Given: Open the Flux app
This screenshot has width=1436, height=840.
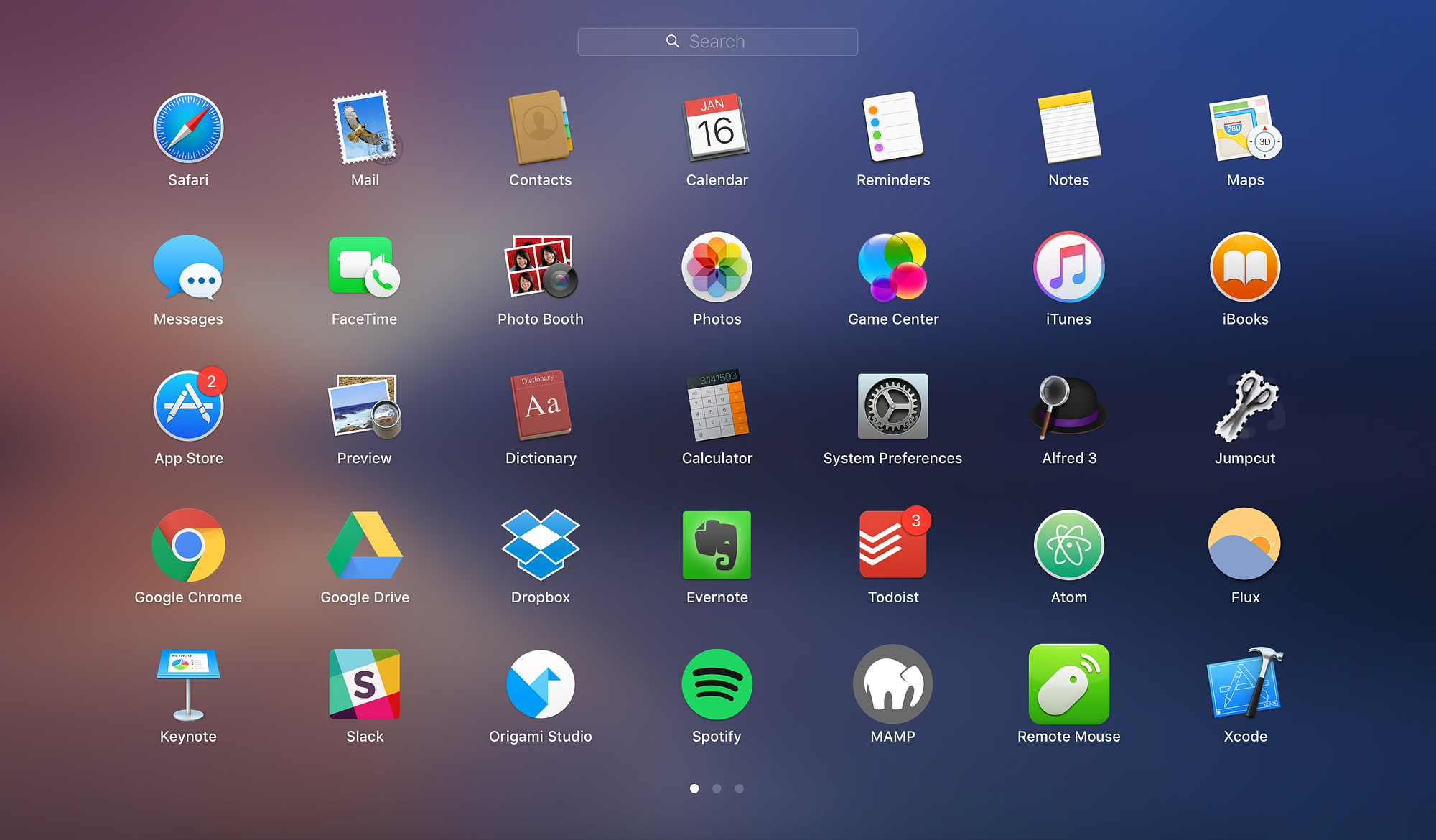Looking at the screenshot, I should (1245, 545).
